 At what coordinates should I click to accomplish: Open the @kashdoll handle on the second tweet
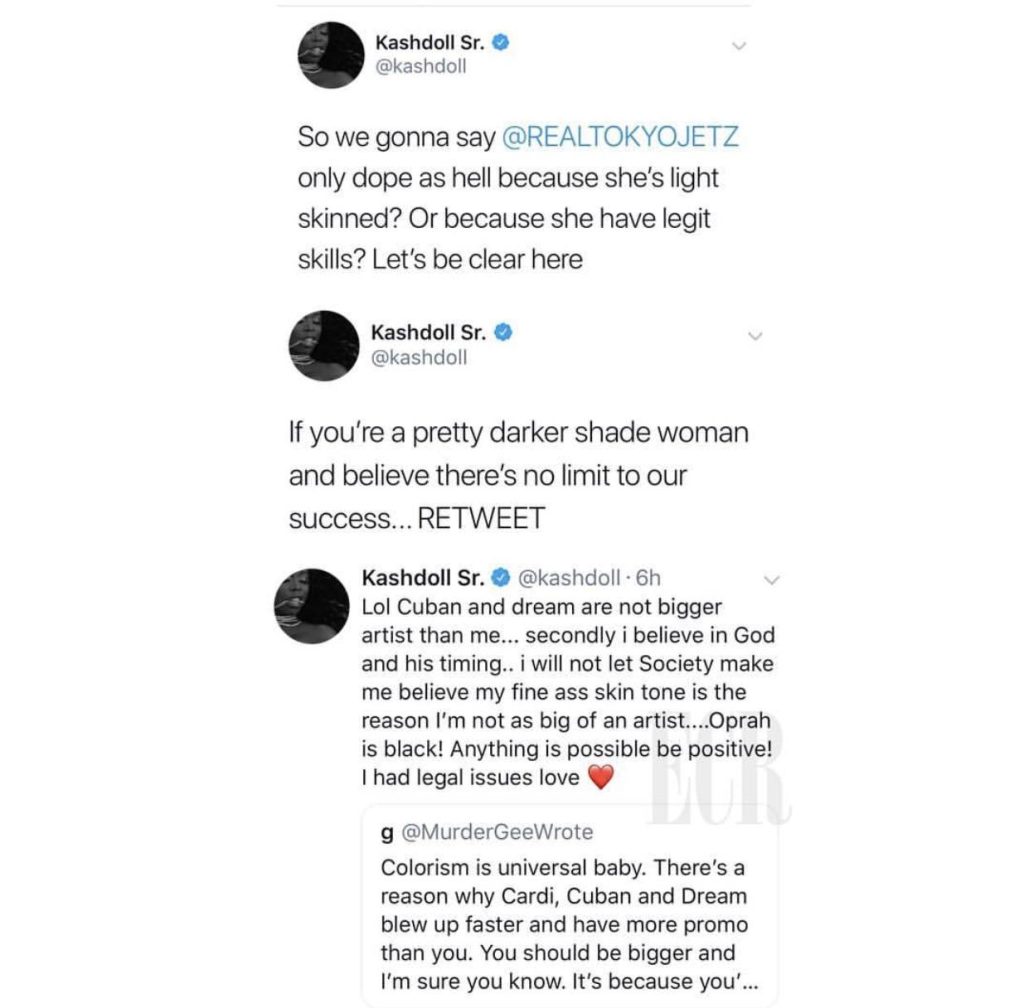[x=419, y=357]
